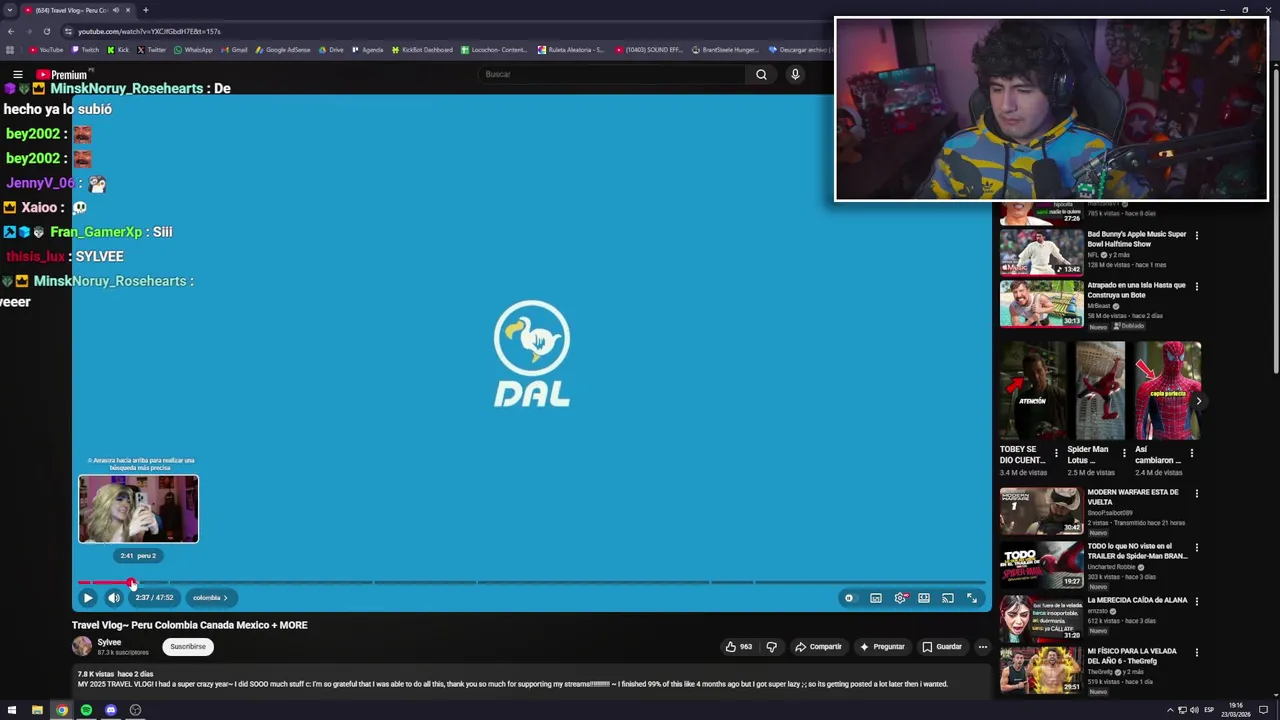Open Ruleta Aleatoria bookmark
1280x720 pixels.
tap(571, 50)
